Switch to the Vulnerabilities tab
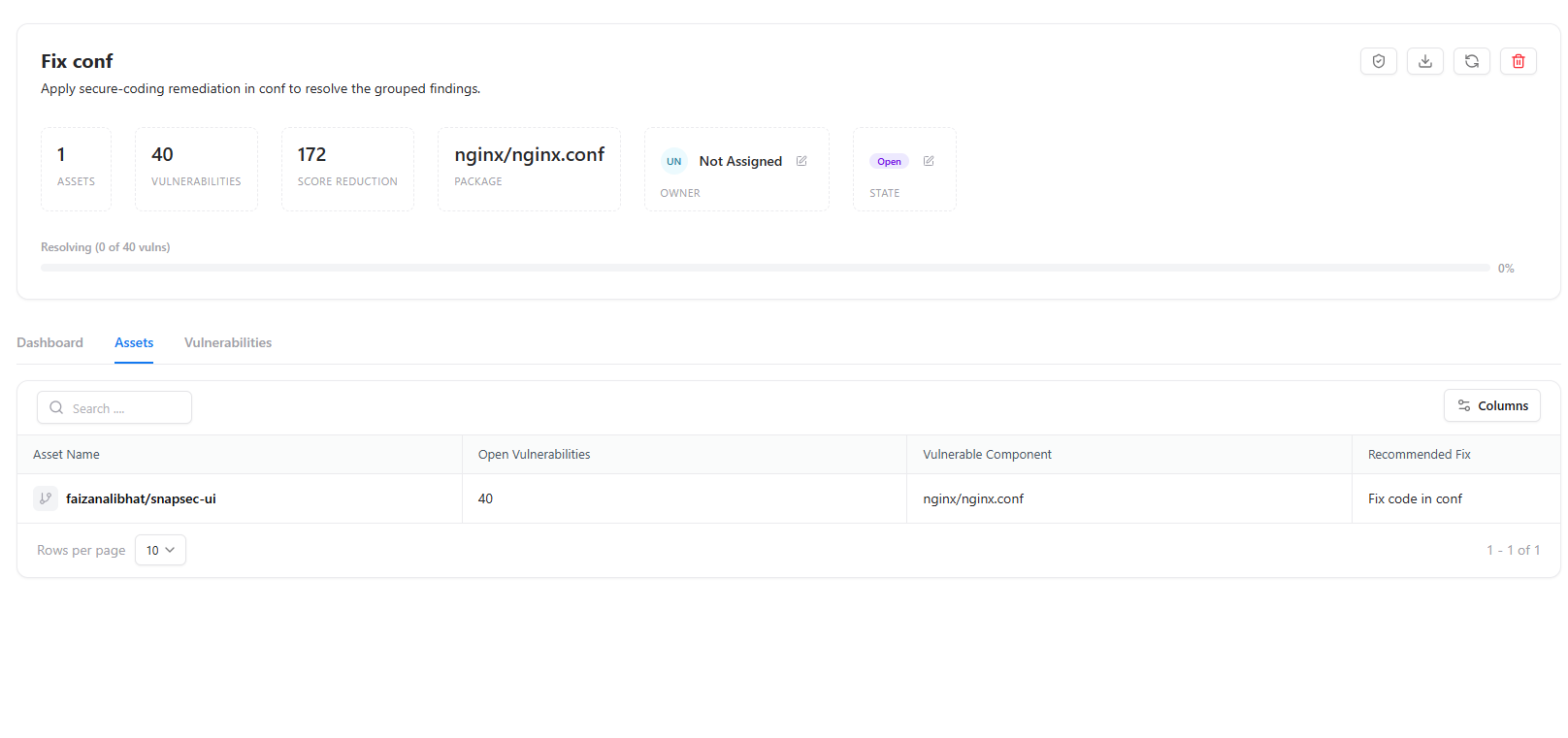Image resolution: width=1568 pixels, height=738 pixels. [x=228, y=342]
